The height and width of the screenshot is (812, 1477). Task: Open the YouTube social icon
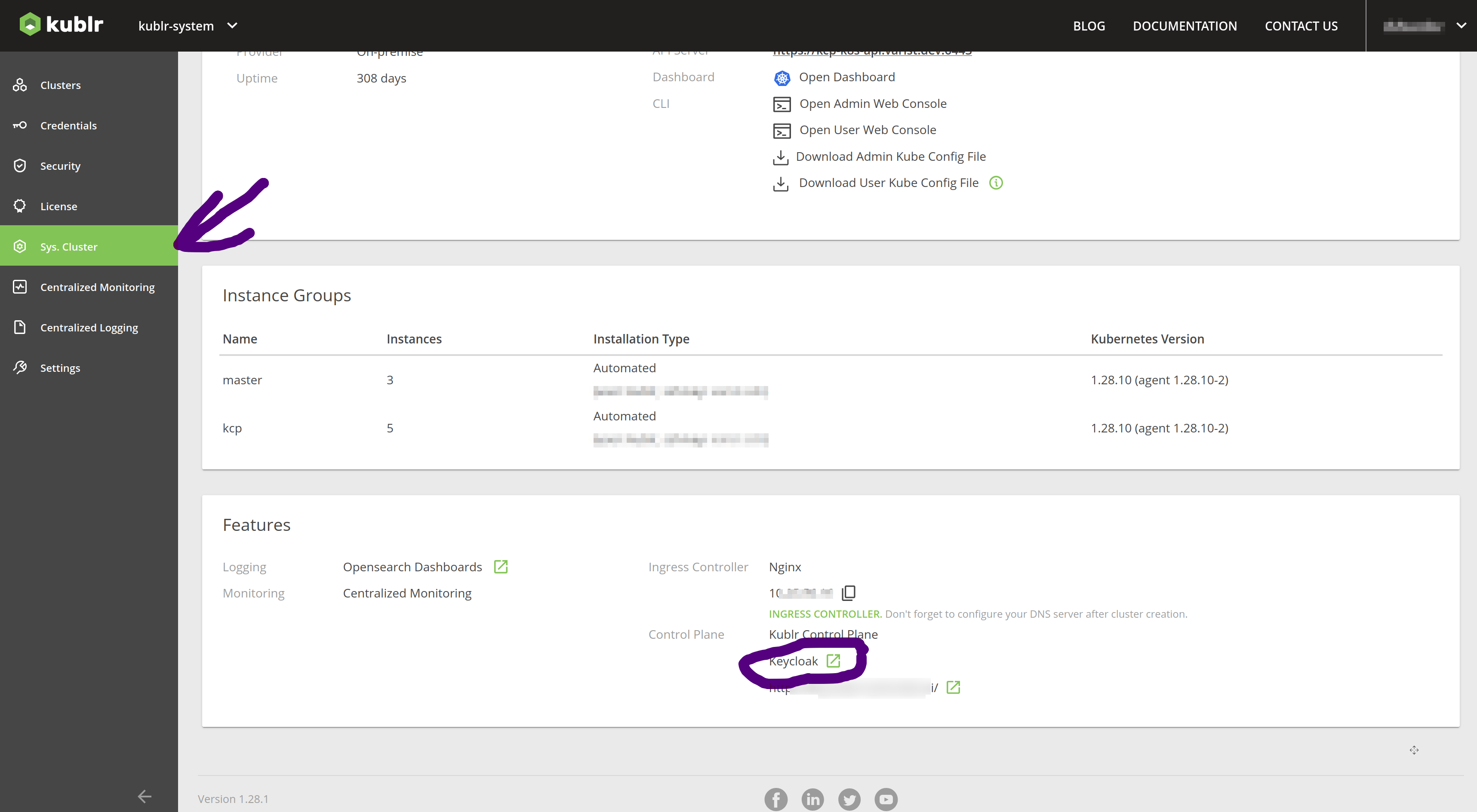pos(886,799)
